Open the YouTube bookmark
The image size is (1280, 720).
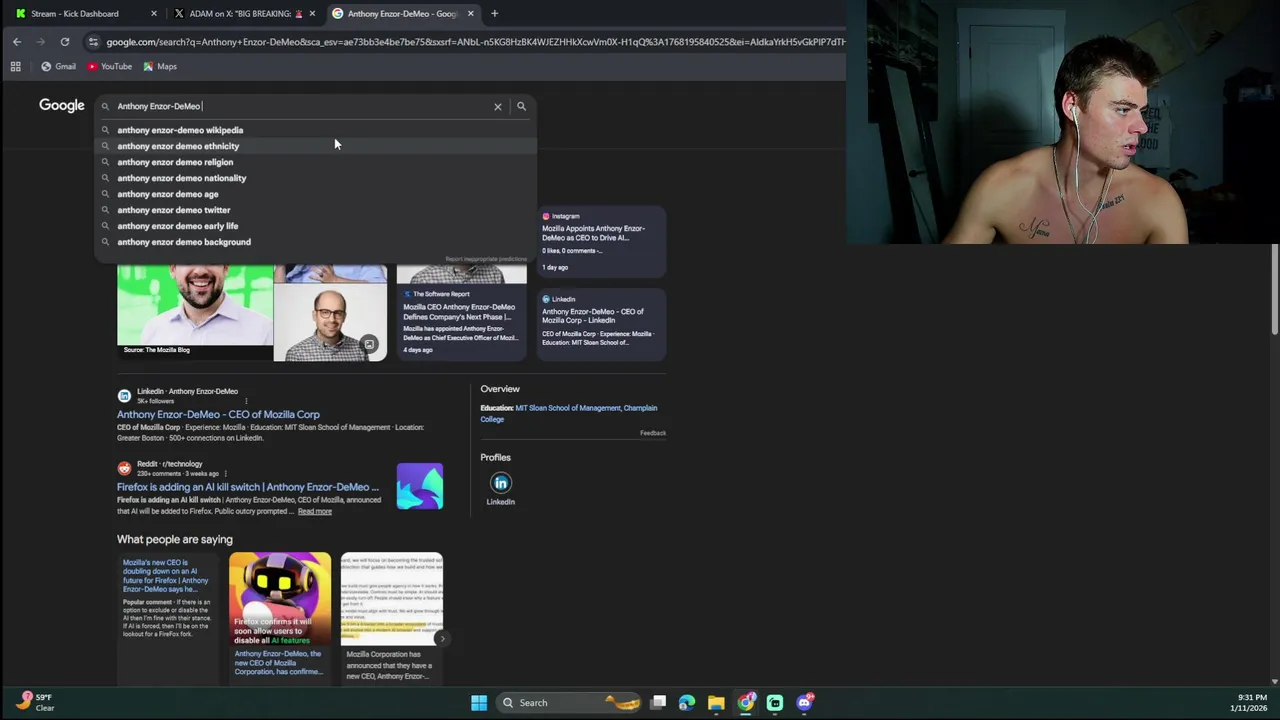[x=109, y=66]
